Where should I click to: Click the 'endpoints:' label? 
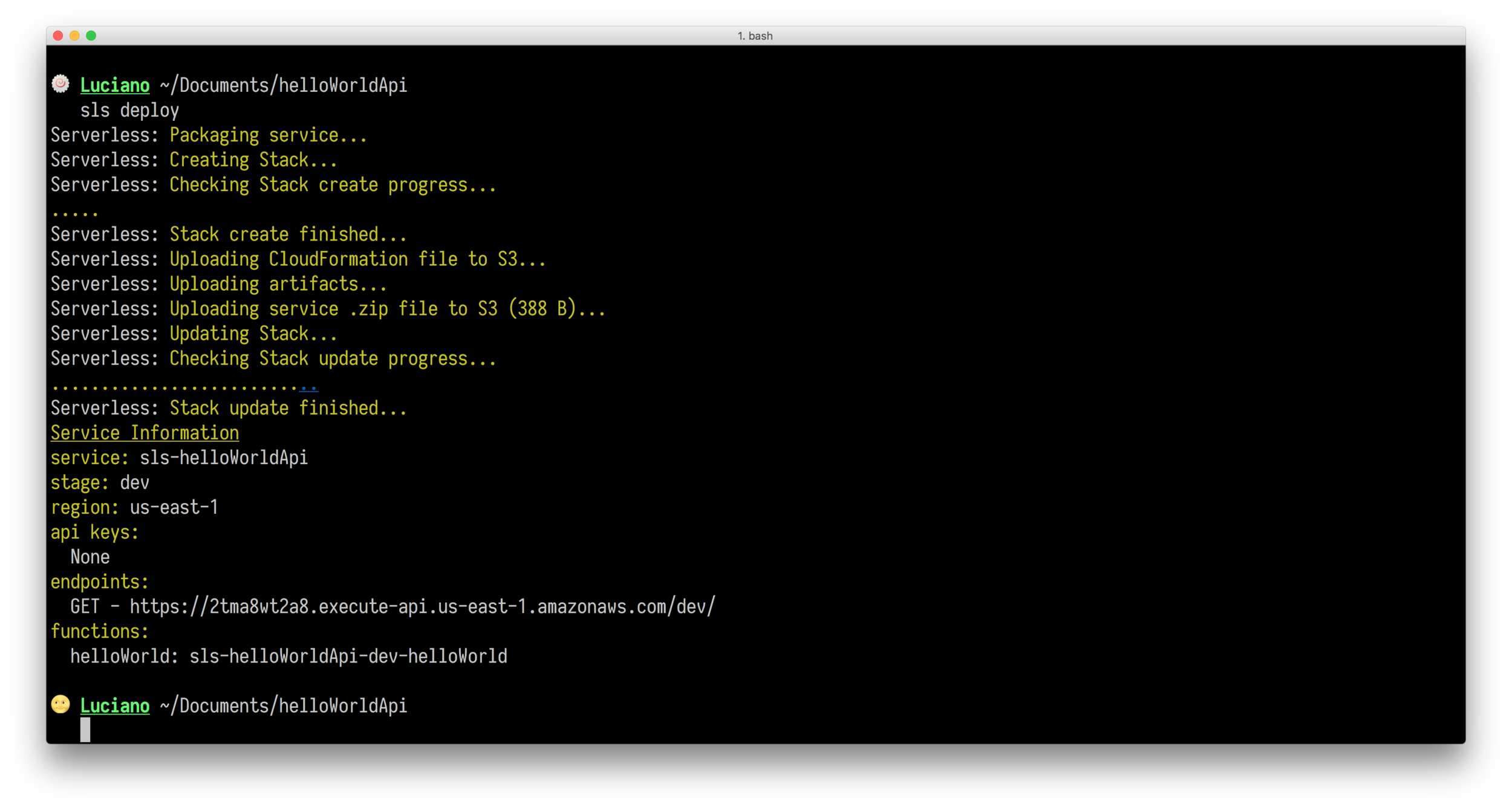click(100, 582)
